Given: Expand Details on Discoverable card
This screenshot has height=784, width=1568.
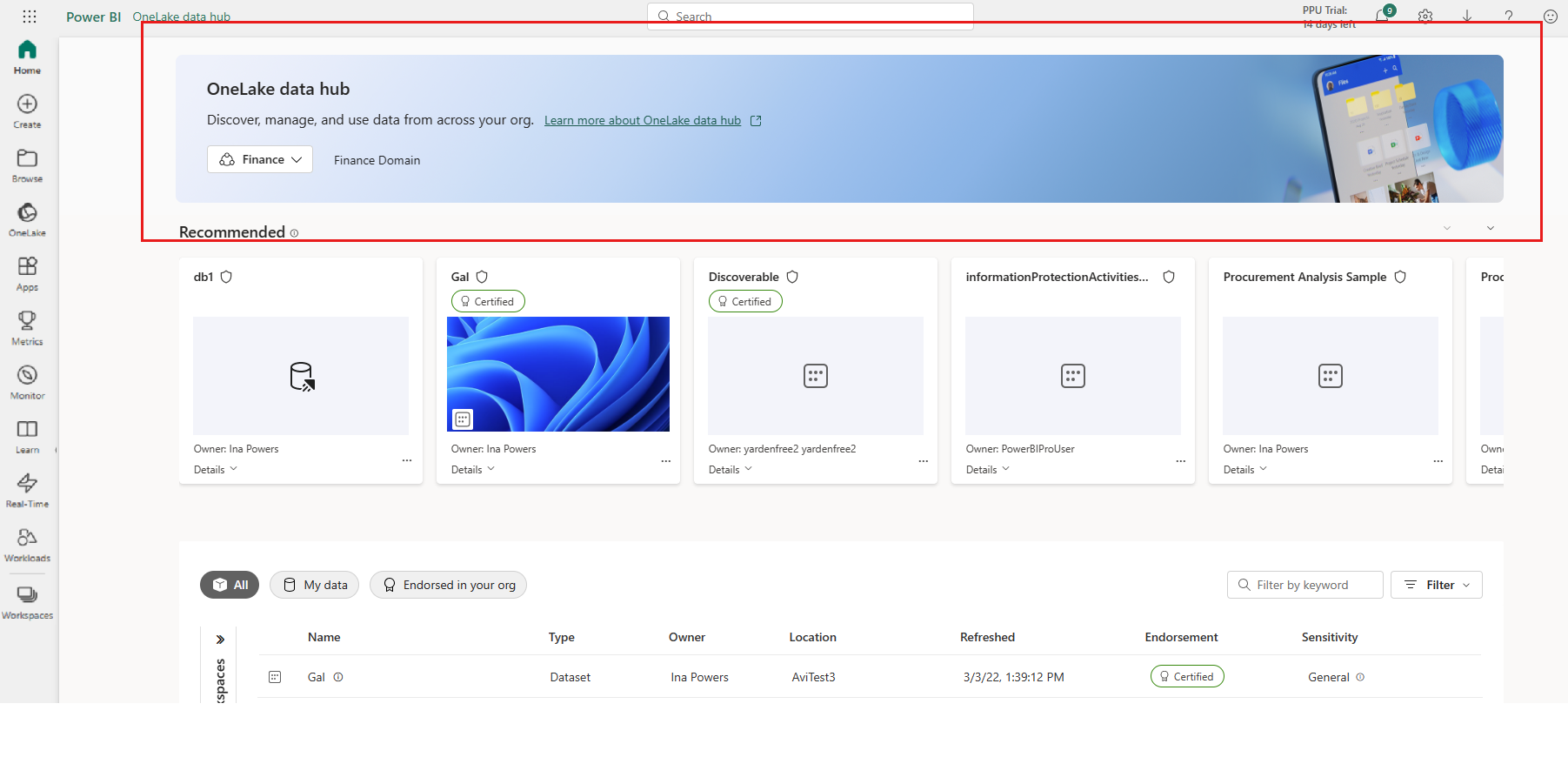Looking at the screenshot, I should pyautogui.click(x=730, y=469).
